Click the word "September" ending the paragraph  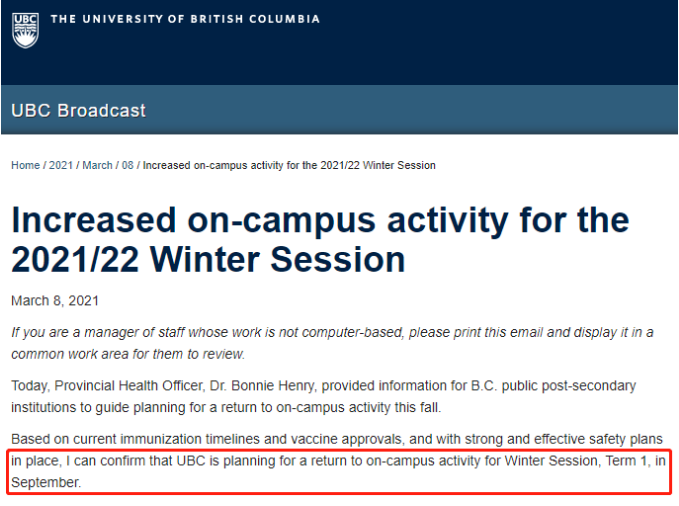[x=43, y=483]
